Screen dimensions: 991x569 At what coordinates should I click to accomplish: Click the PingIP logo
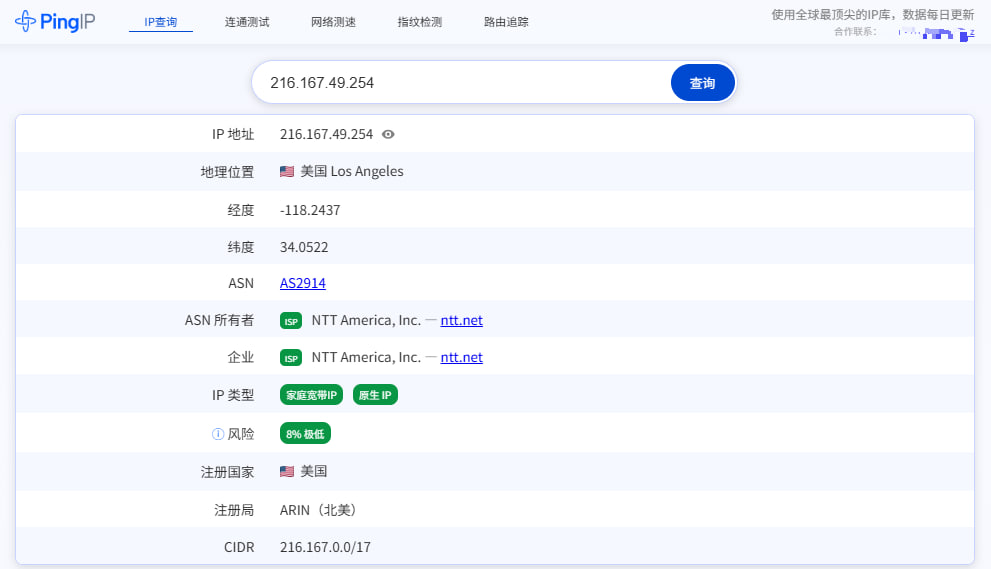tap(55, 21)
